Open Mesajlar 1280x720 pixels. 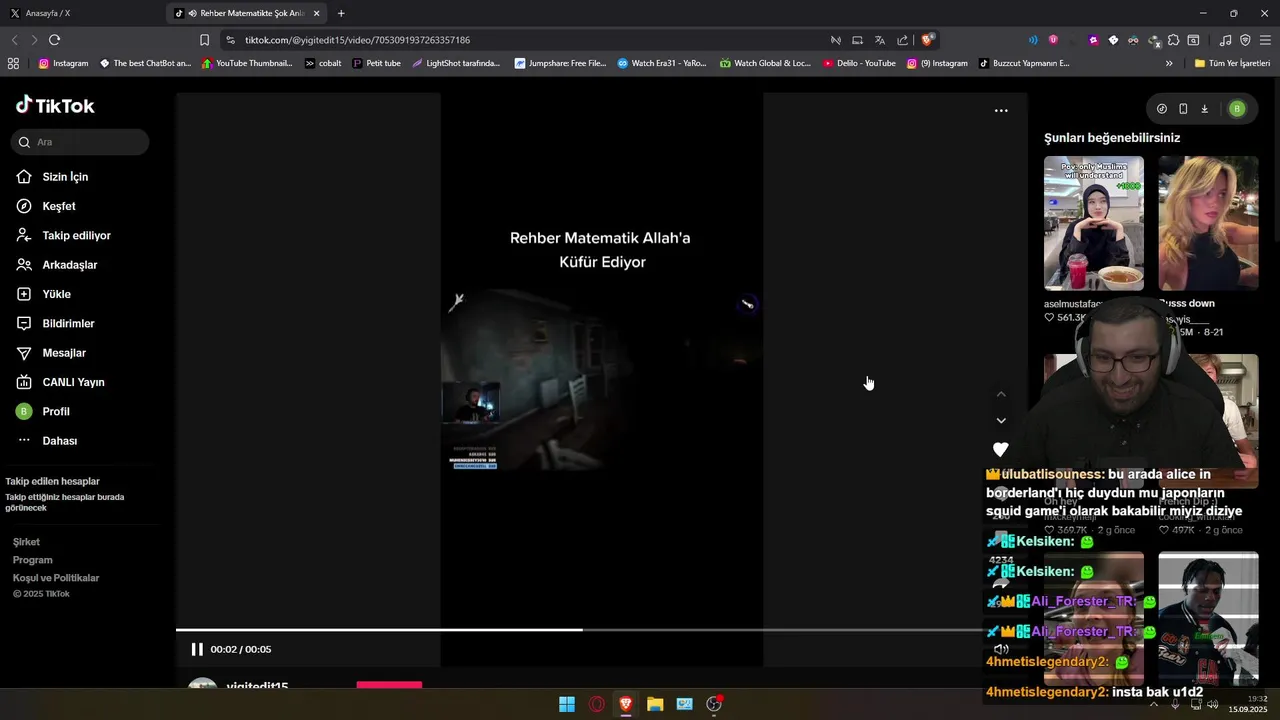[51, 353]
